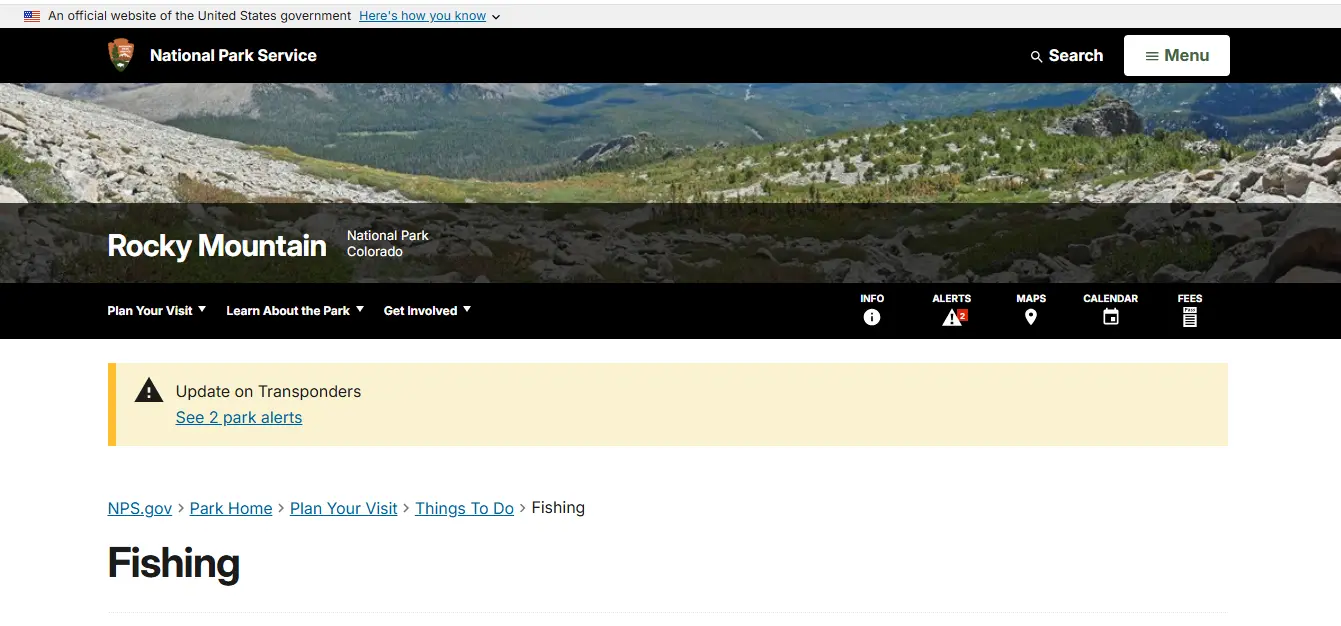Open the Maps pin icon

1031,317
